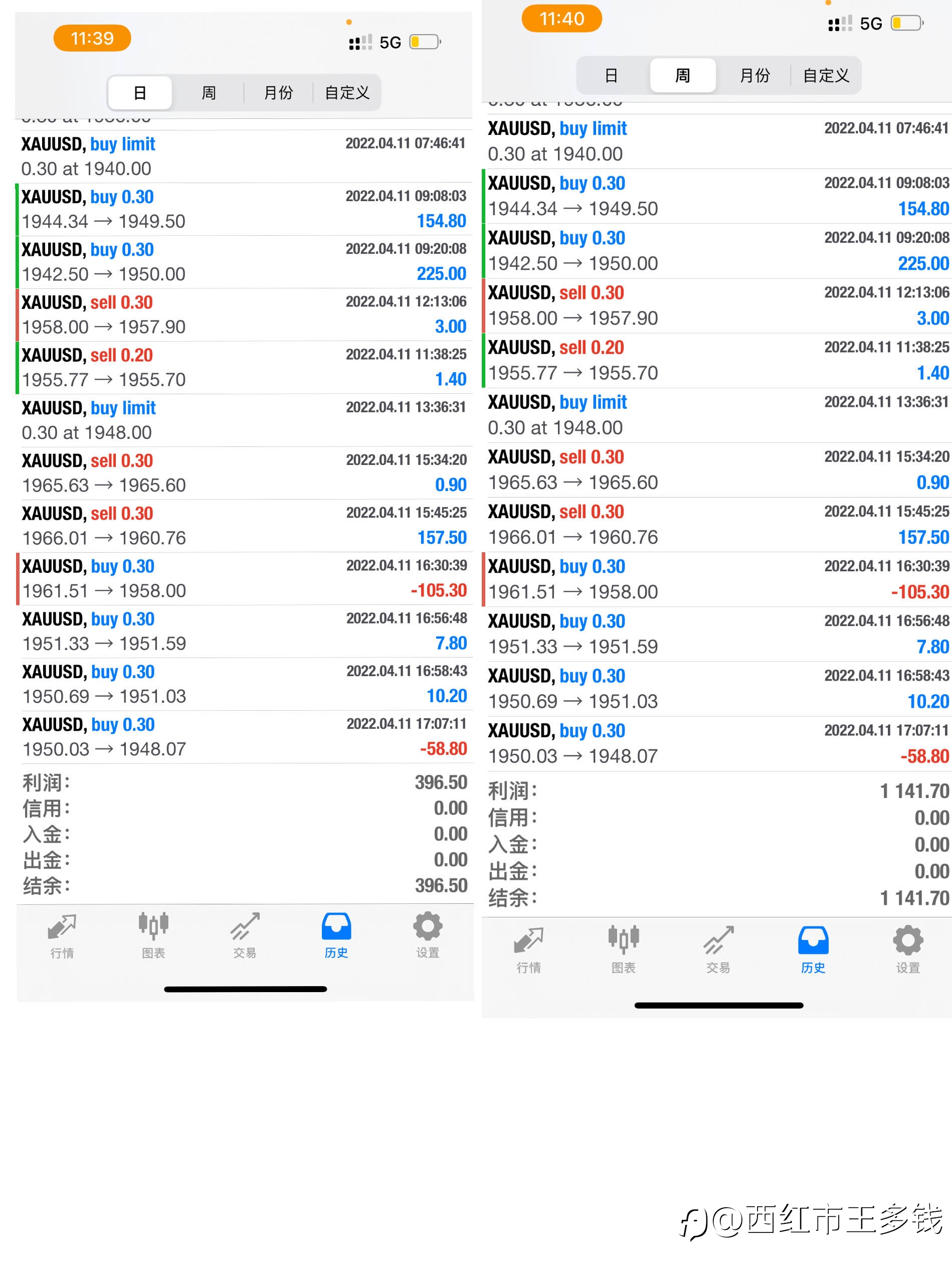Viewport: 952px width, 1270px height.
Task: Tap 历史 history icon in left screenshot
Action: tap(336, 935)
